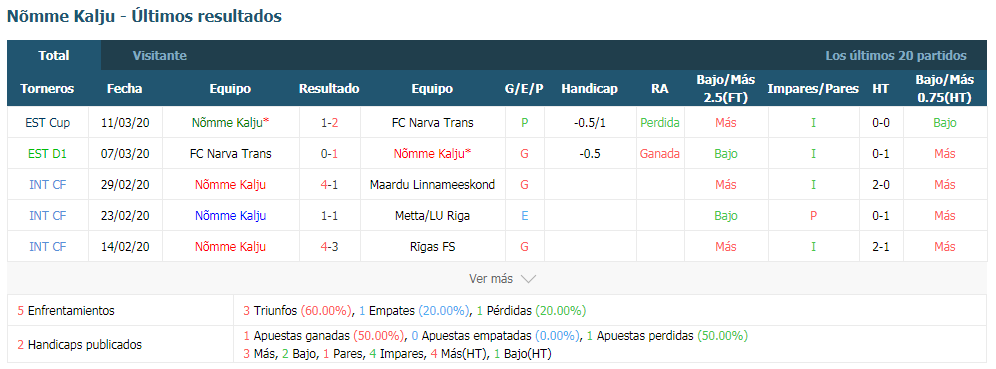996x369 pixels.
Task: Click Nõmme Kalju in the 23/02/20 row
Action: click(x=230, y=216)
